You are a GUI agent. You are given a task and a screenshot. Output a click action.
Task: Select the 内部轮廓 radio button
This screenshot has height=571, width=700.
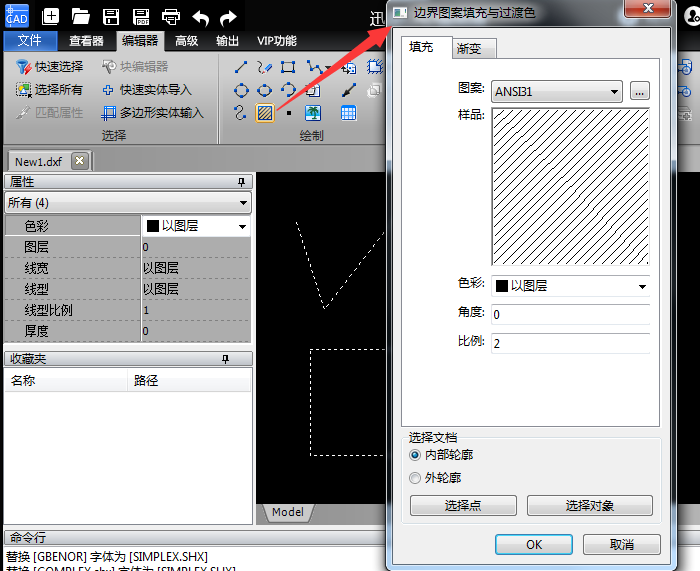pyautogui.click(x=416, y=455)
